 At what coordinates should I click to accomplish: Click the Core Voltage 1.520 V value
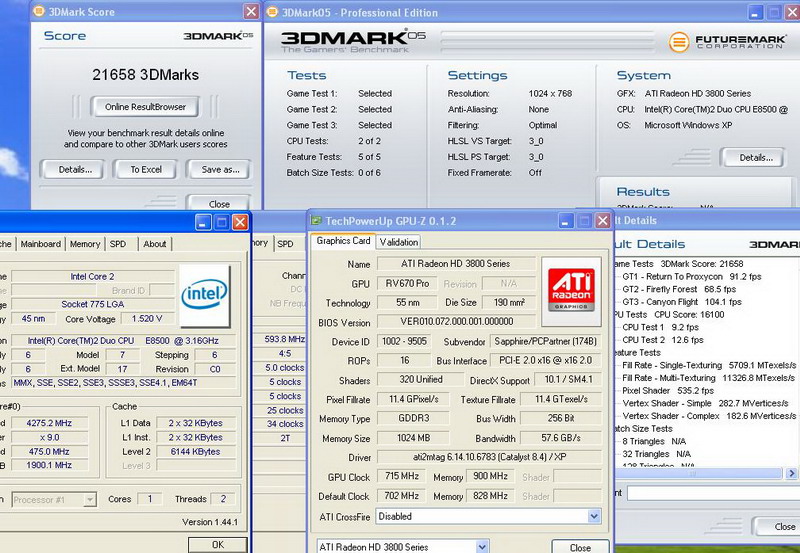click(x=146, y=318)
